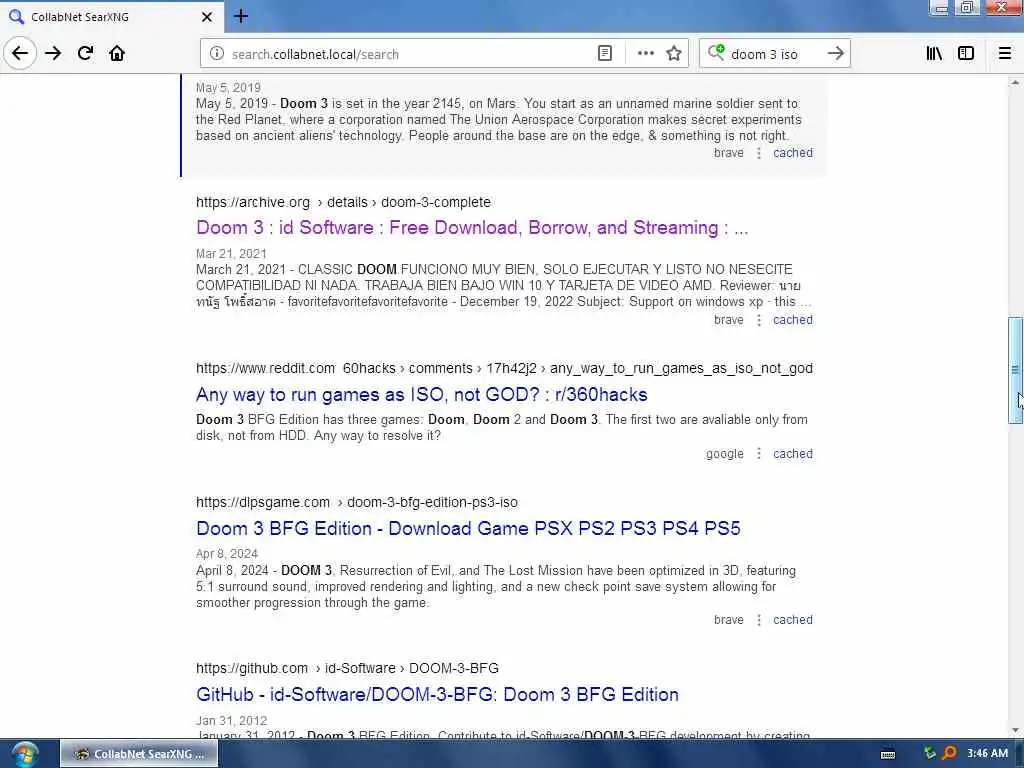Close the CollabNet SearXNG tab
The width and height of the screenshot is (1024, 768).
point(207,17)
